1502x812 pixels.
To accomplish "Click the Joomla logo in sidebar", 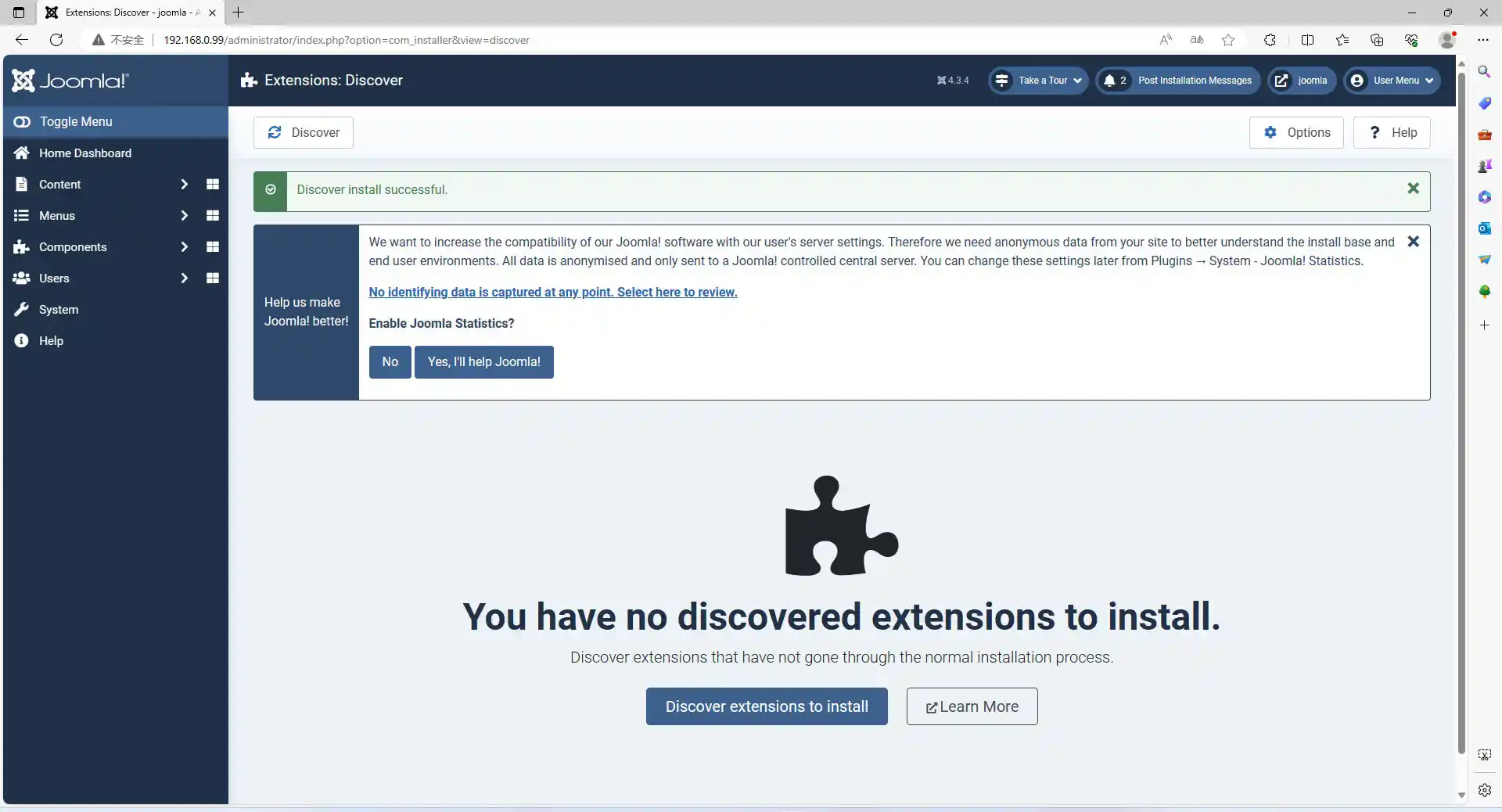I will tap(70, 81).
